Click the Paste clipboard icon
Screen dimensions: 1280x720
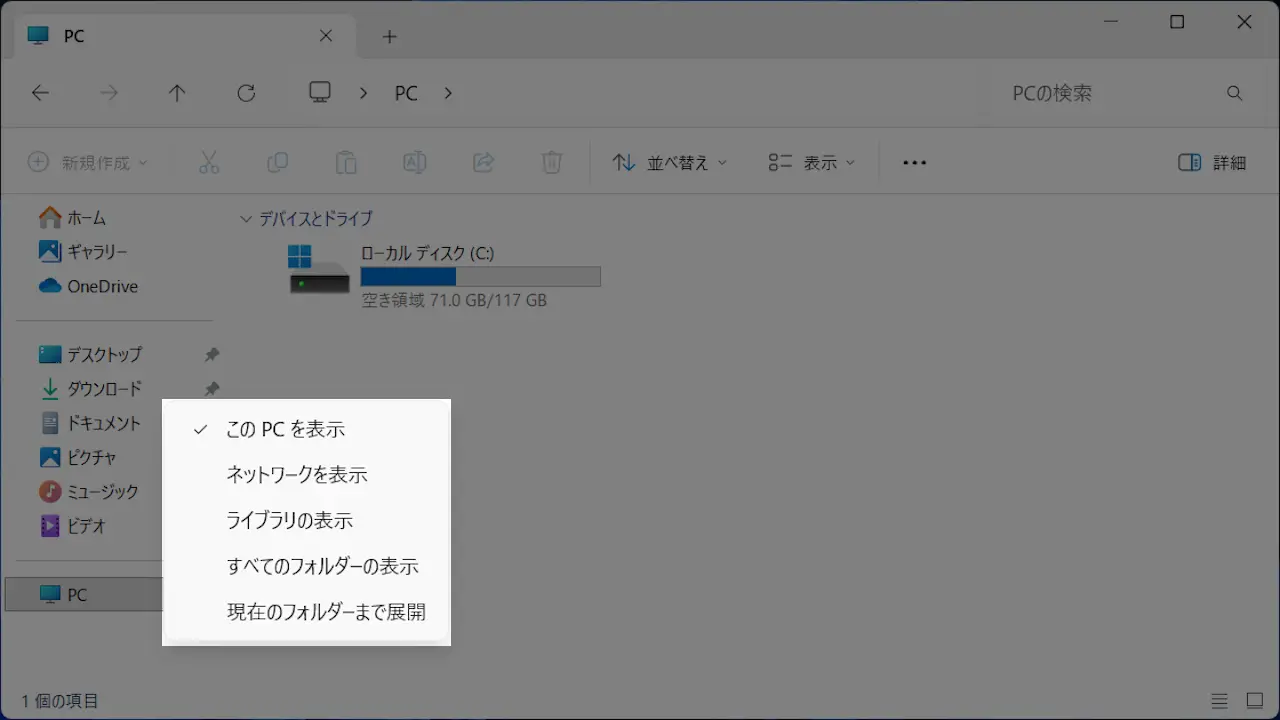346,163
